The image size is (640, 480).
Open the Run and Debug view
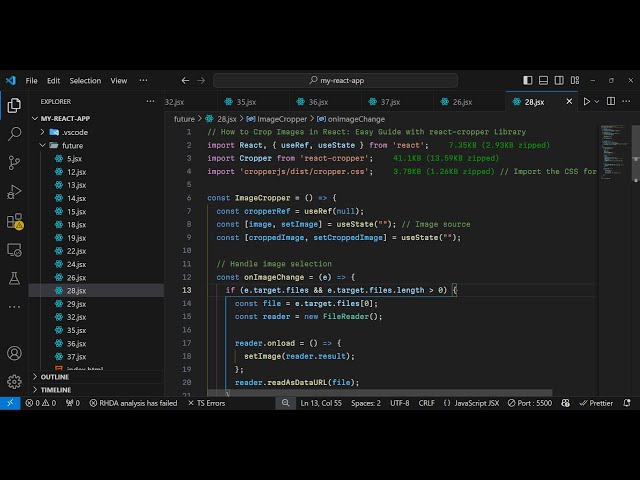point(14,191)
